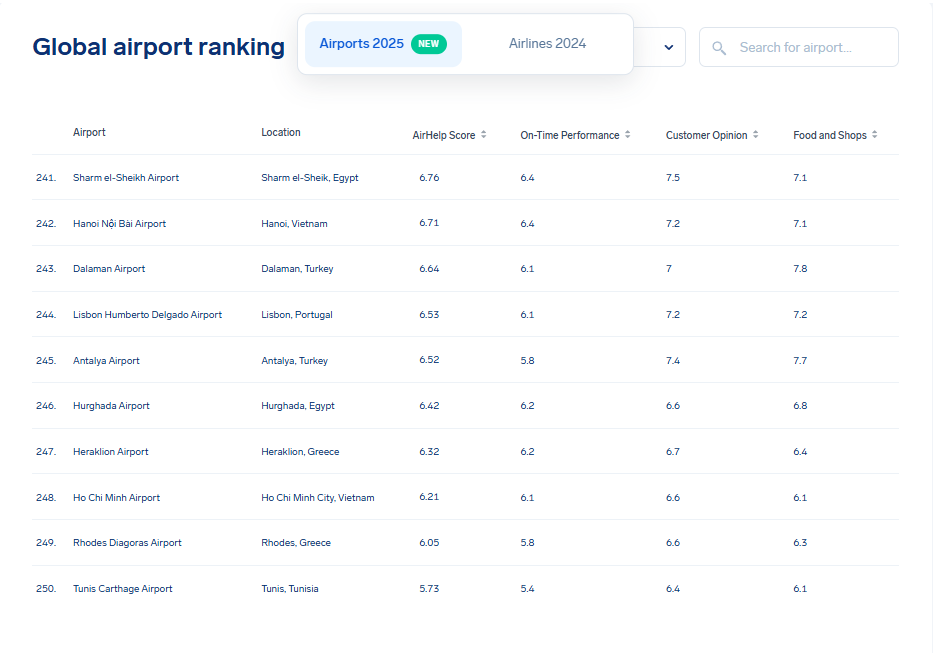Click Antalya Food and Shops 7.7
The image size is (933, 653).
coord(800,360)
